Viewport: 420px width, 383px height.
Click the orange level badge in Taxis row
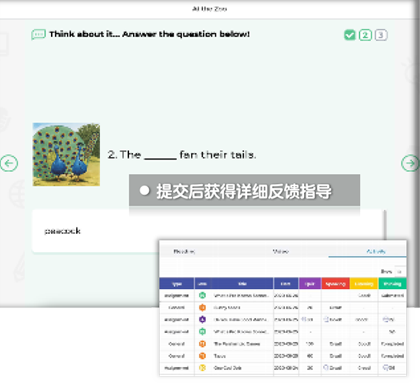coord(202,356)
